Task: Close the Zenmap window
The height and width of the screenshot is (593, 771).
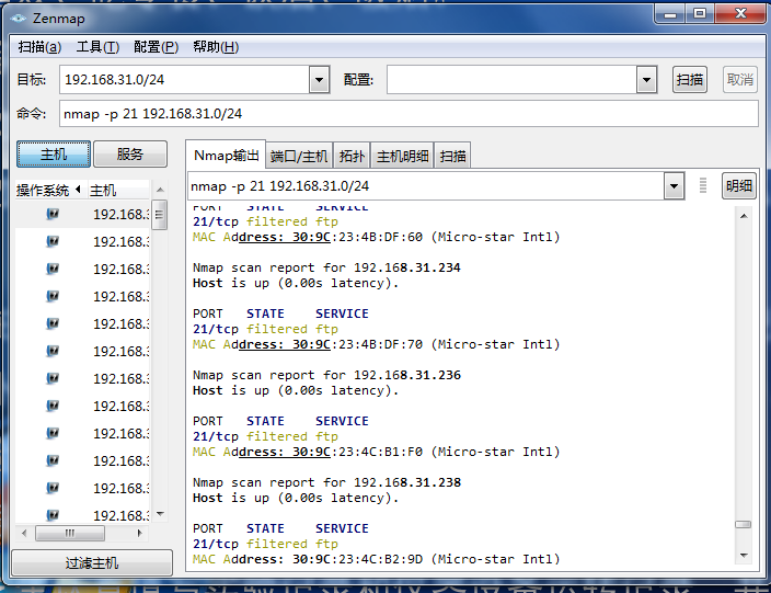Action: [741, 14]
